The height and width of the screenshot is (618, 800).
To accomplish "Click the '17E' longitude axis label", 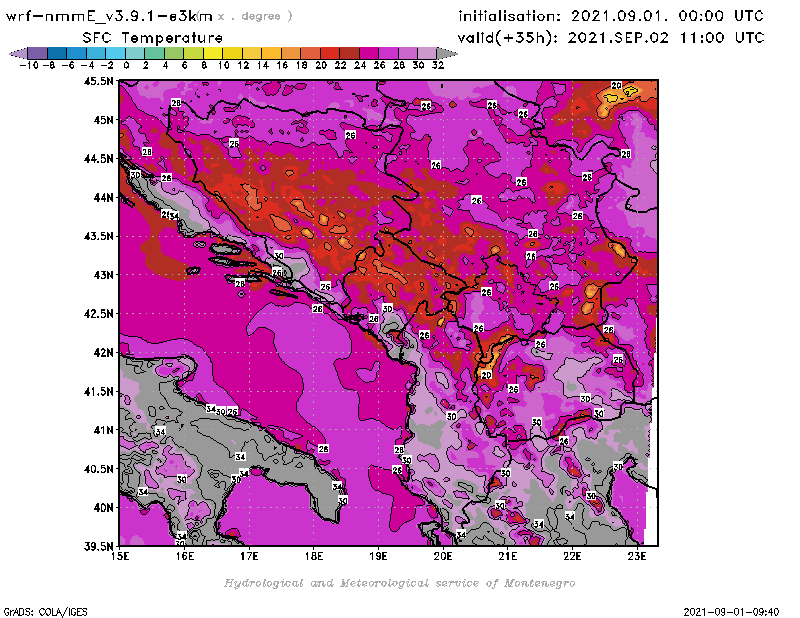I will pyautogui.click(x=249, y=556).
